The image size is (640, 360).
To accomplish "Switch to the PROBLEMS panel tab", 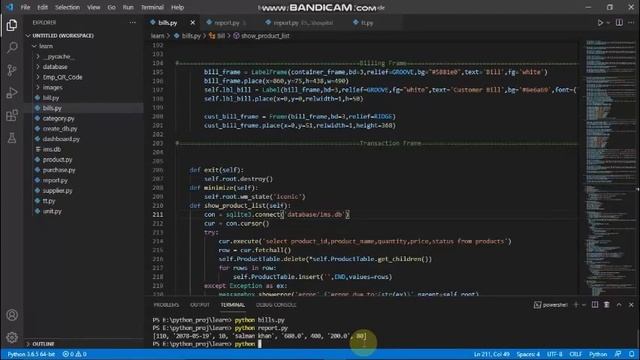I will [x=166, y=305].
